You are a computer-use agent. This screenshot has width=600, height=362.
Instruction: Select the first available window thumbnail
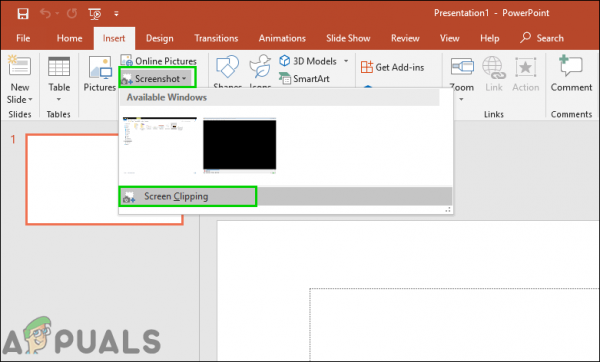click(x=160, y=145)
